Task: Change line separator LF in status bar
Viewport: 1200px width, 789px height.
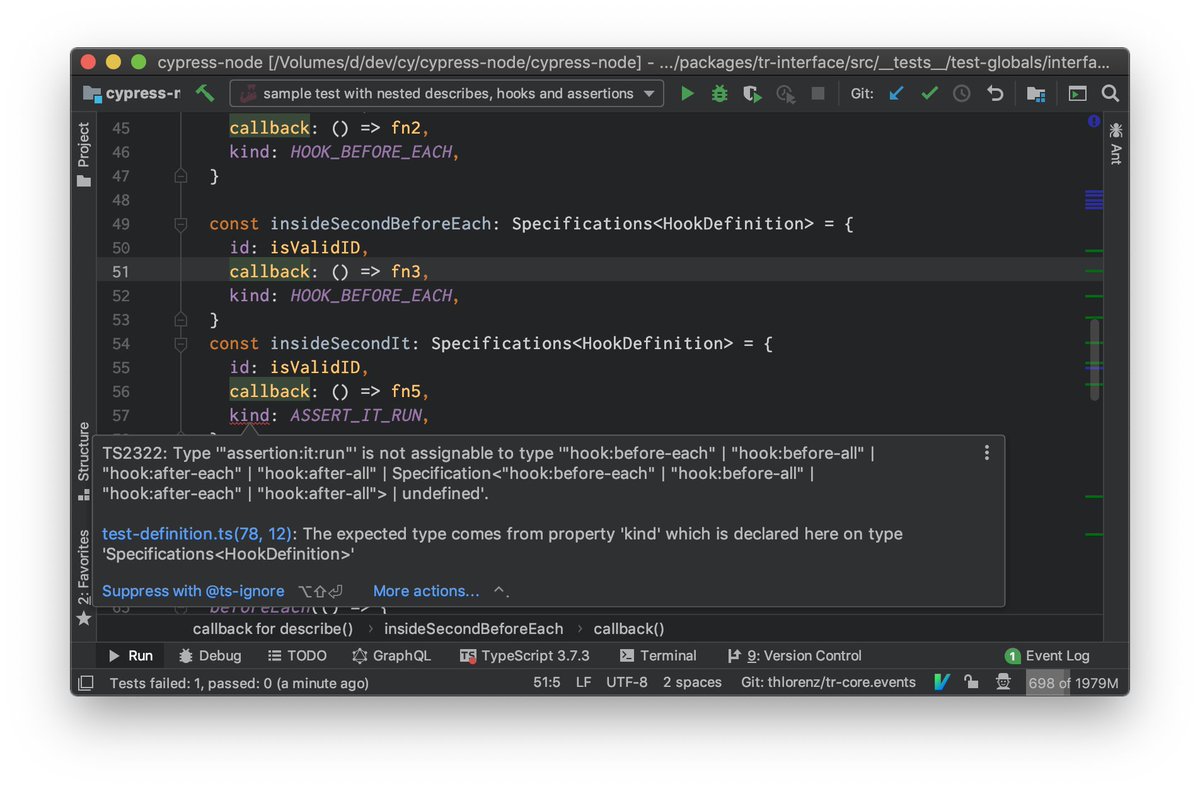Action: click(583, 683)
